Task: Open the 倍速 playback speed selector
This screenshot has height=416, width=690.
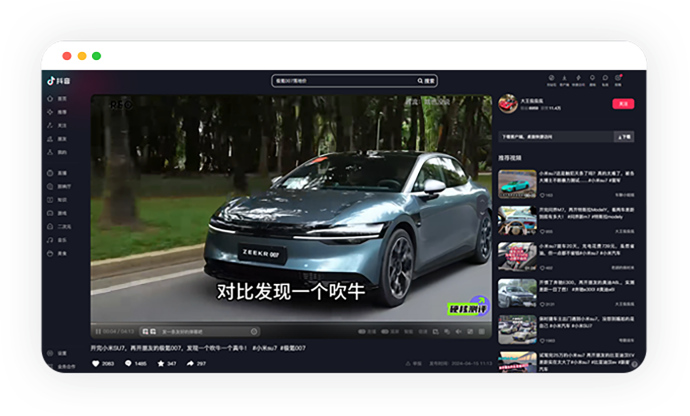Action: tap(423, 331)
